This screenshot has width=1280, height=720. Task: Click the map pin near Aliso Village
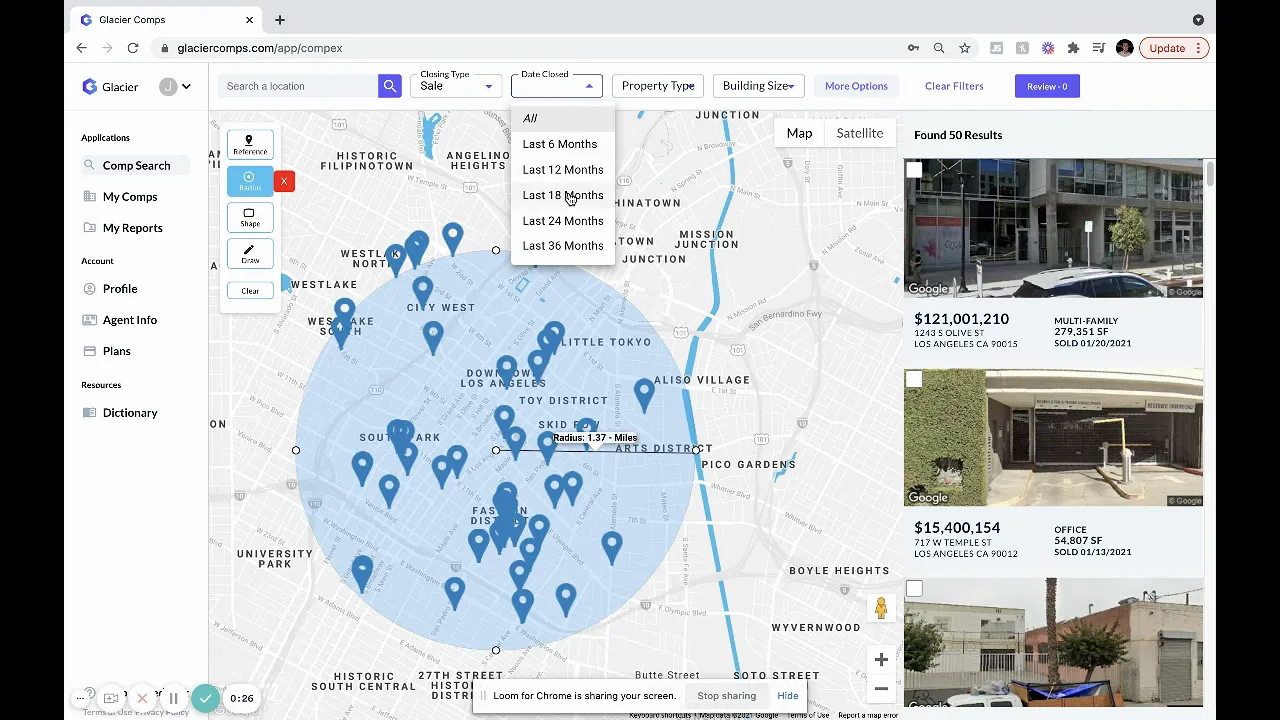(x=644, y=395)
